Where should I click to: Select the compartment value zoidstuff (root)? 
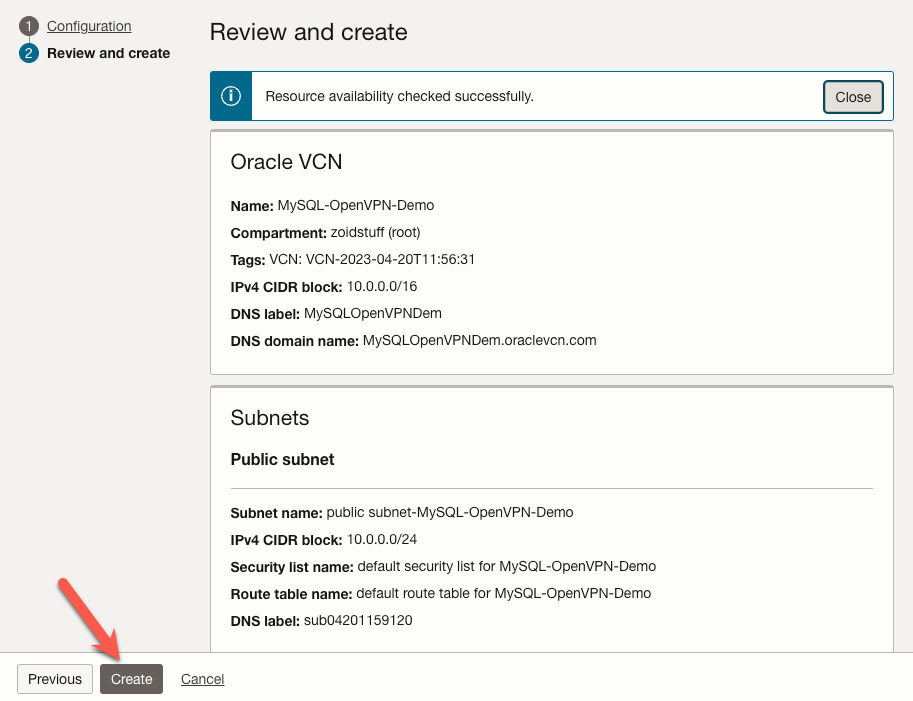pos(376,232)
